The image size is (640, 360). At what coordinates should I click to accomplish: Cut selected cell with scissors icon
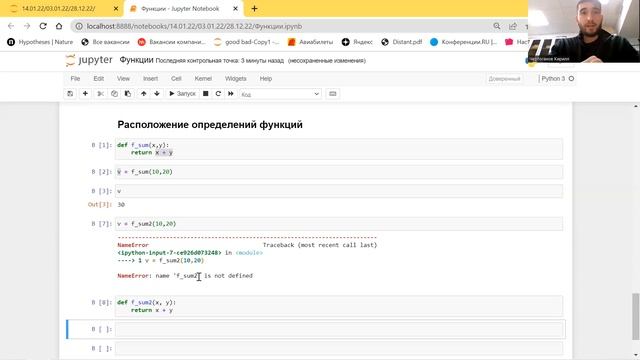(x=100, y=94)
